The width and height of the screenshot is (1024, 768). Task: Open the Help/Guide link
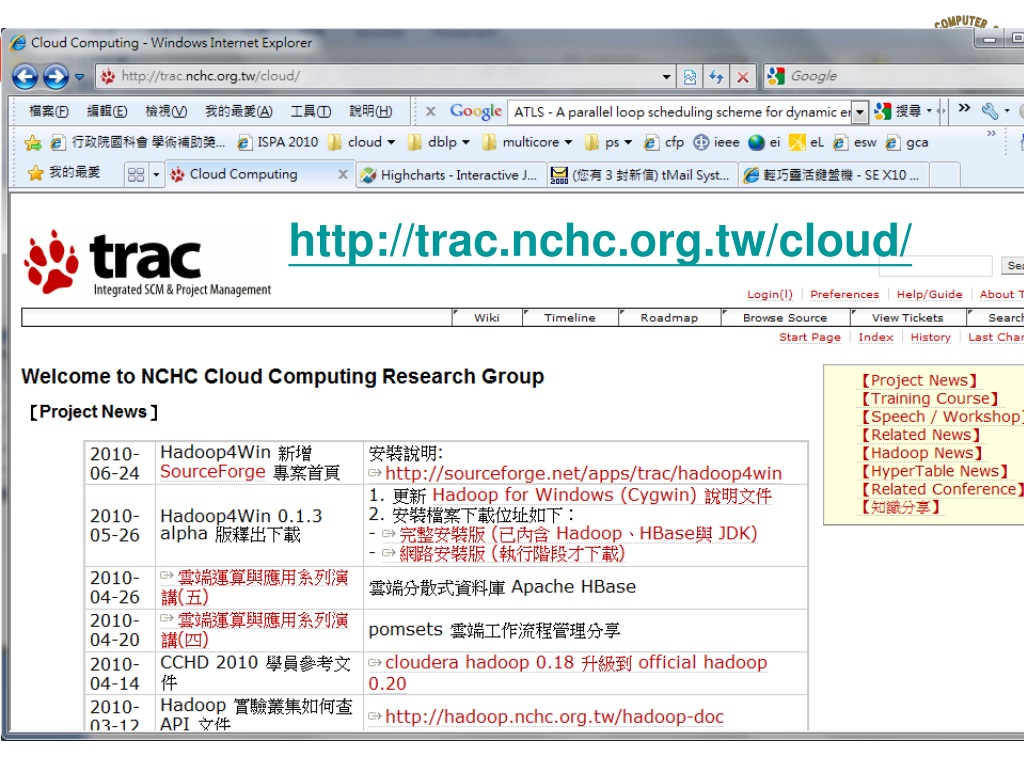929,295
